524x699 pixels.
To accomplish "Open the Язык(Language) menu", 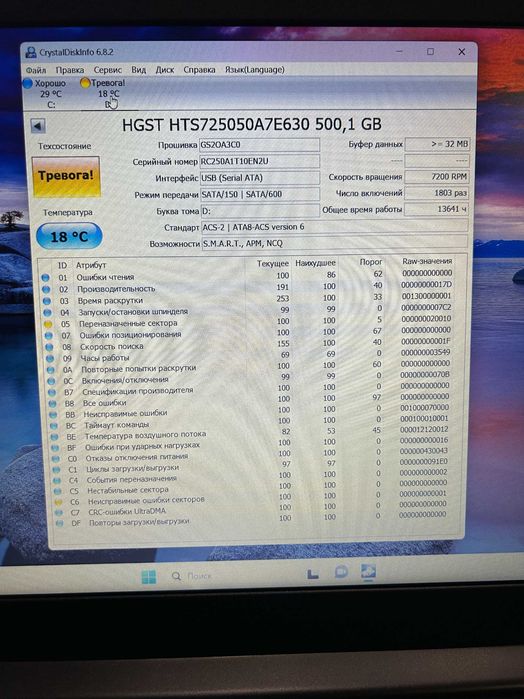I will pos(255,70).
